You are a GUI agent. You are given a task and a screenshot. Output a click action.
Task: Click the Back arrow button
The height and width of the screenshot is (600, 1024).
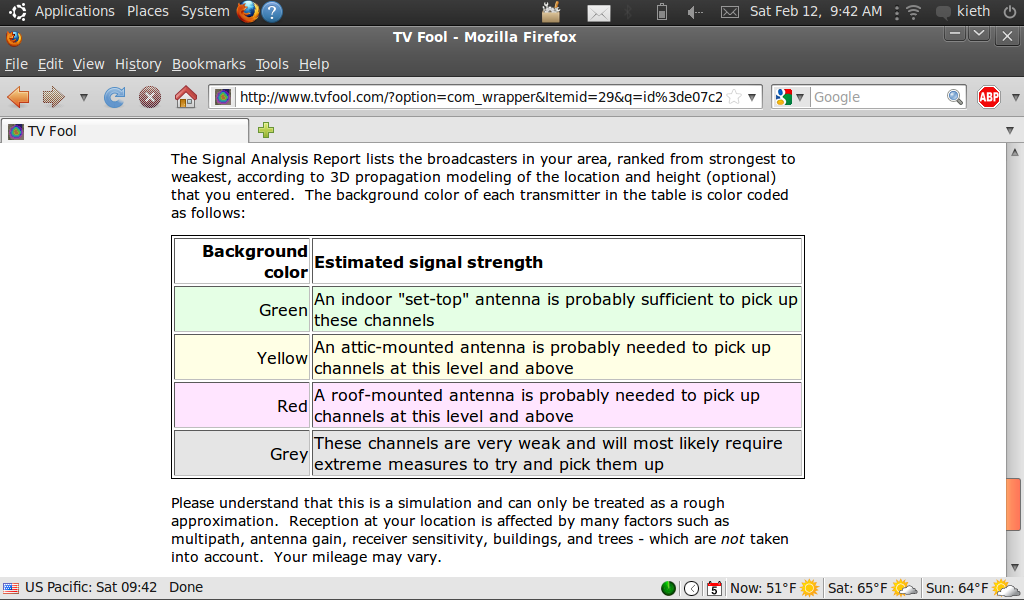18,97
